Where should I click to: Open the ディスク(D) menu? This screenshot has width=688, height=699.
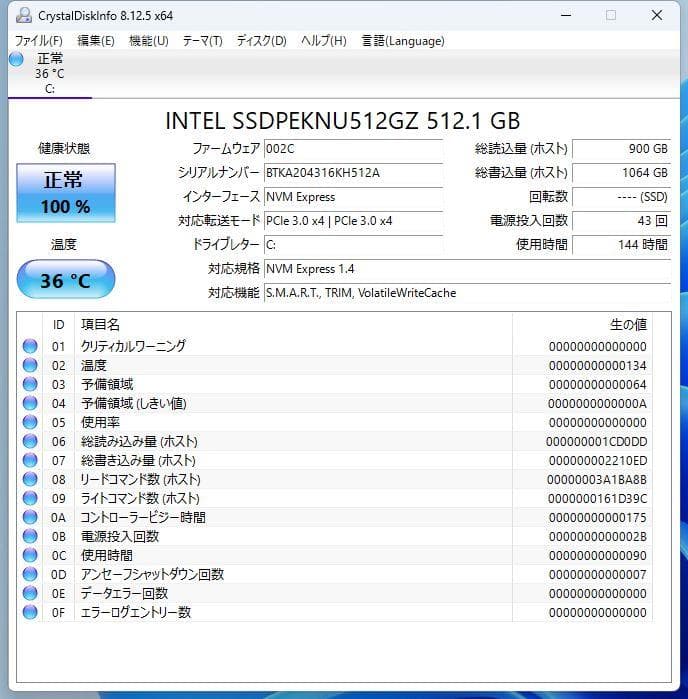[261, 41]
